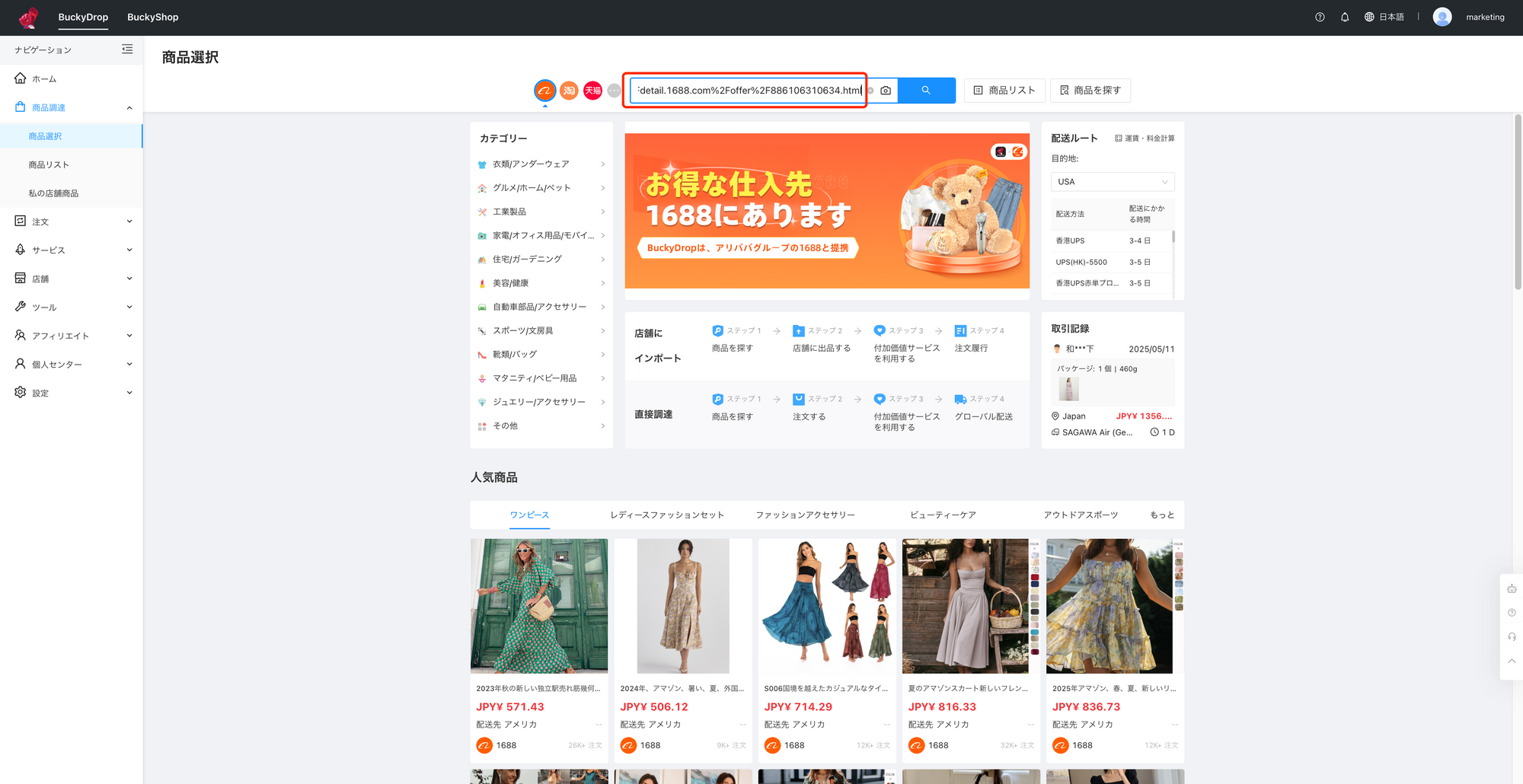This screenshot has width=1523, height=784.
Task: Open the 美容/健康 category
Action: point(541,283)
